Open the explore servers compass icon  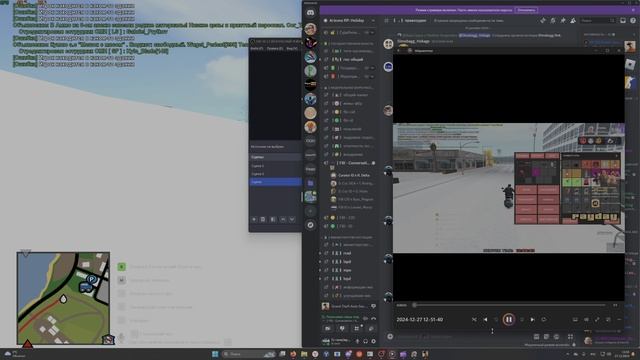pyautogui.click(x=310, y=225)
